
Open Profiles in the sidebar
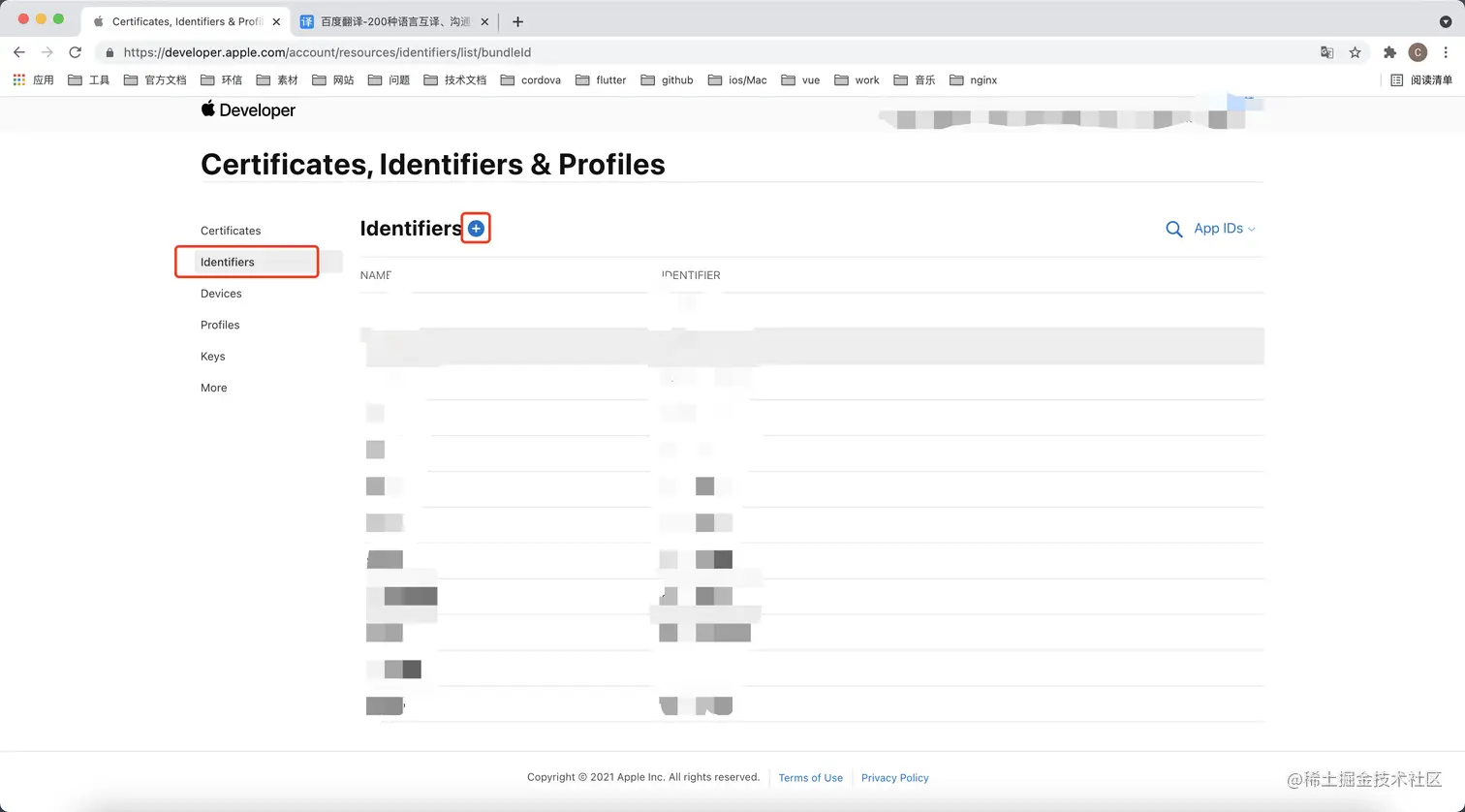[220, 325]
